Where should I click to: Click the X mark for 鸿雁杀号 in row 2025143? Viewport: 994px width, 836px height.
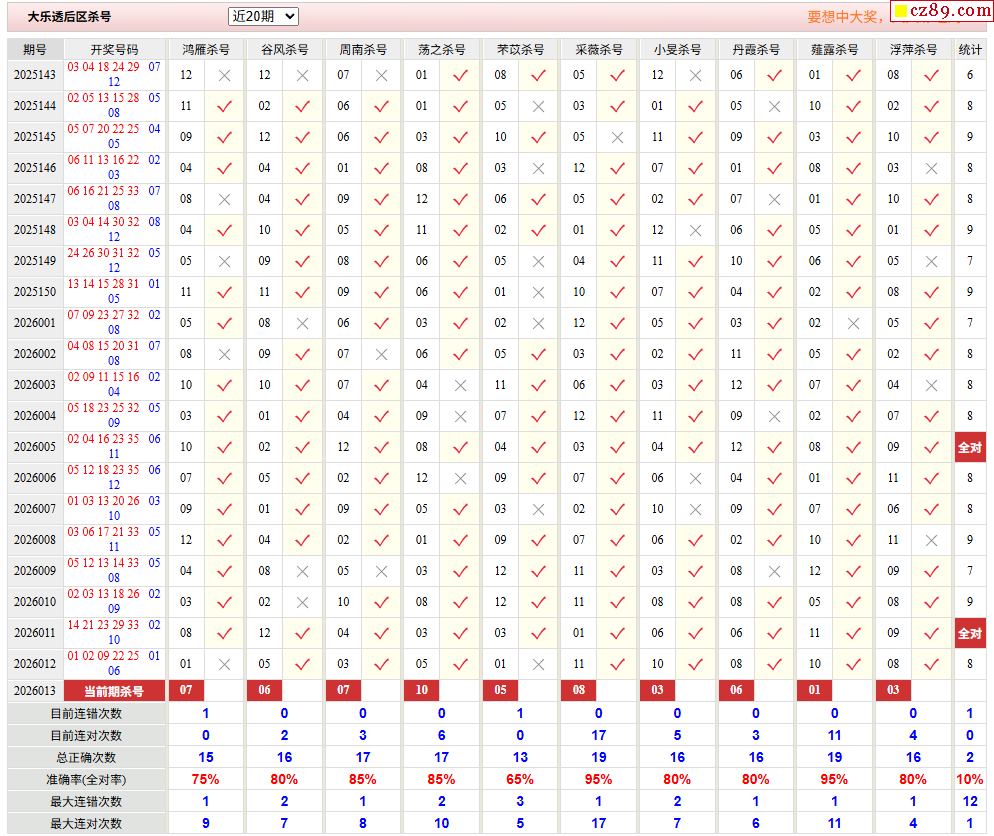click(224, 75)
